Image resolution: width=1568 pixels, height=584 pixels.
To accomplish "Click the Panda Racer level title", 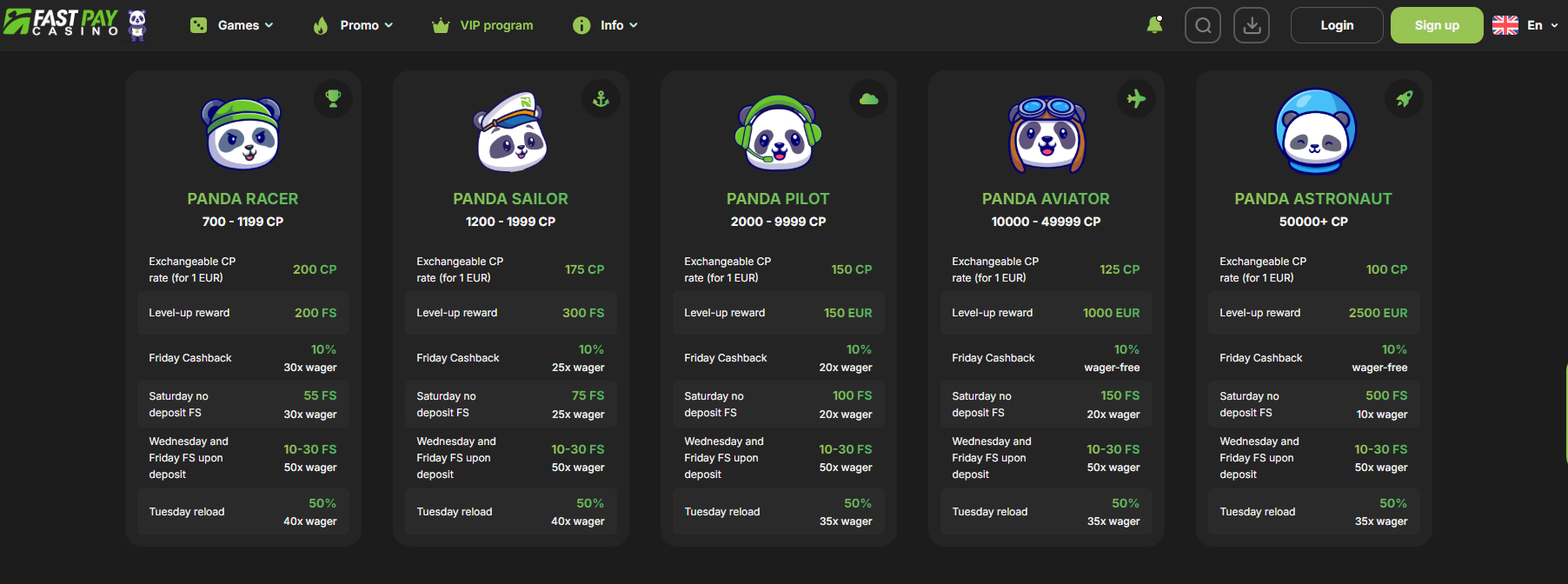I will point(243,199).
